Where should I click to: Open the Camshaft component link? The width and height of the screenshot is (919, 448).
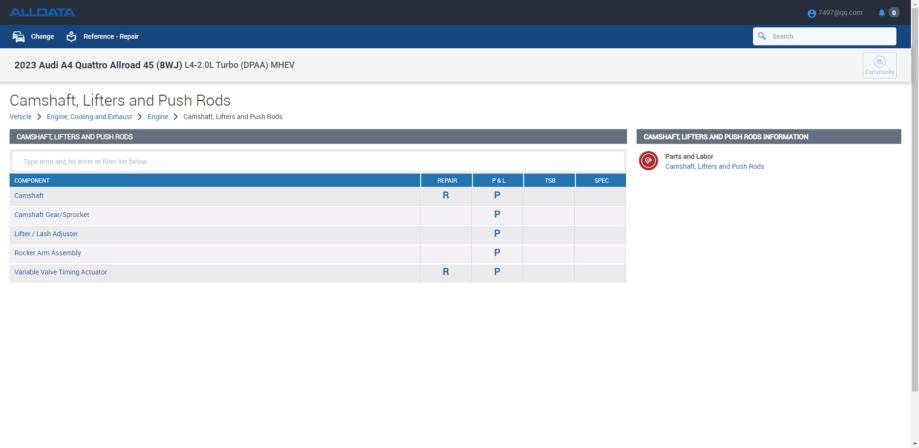(29, 196)
